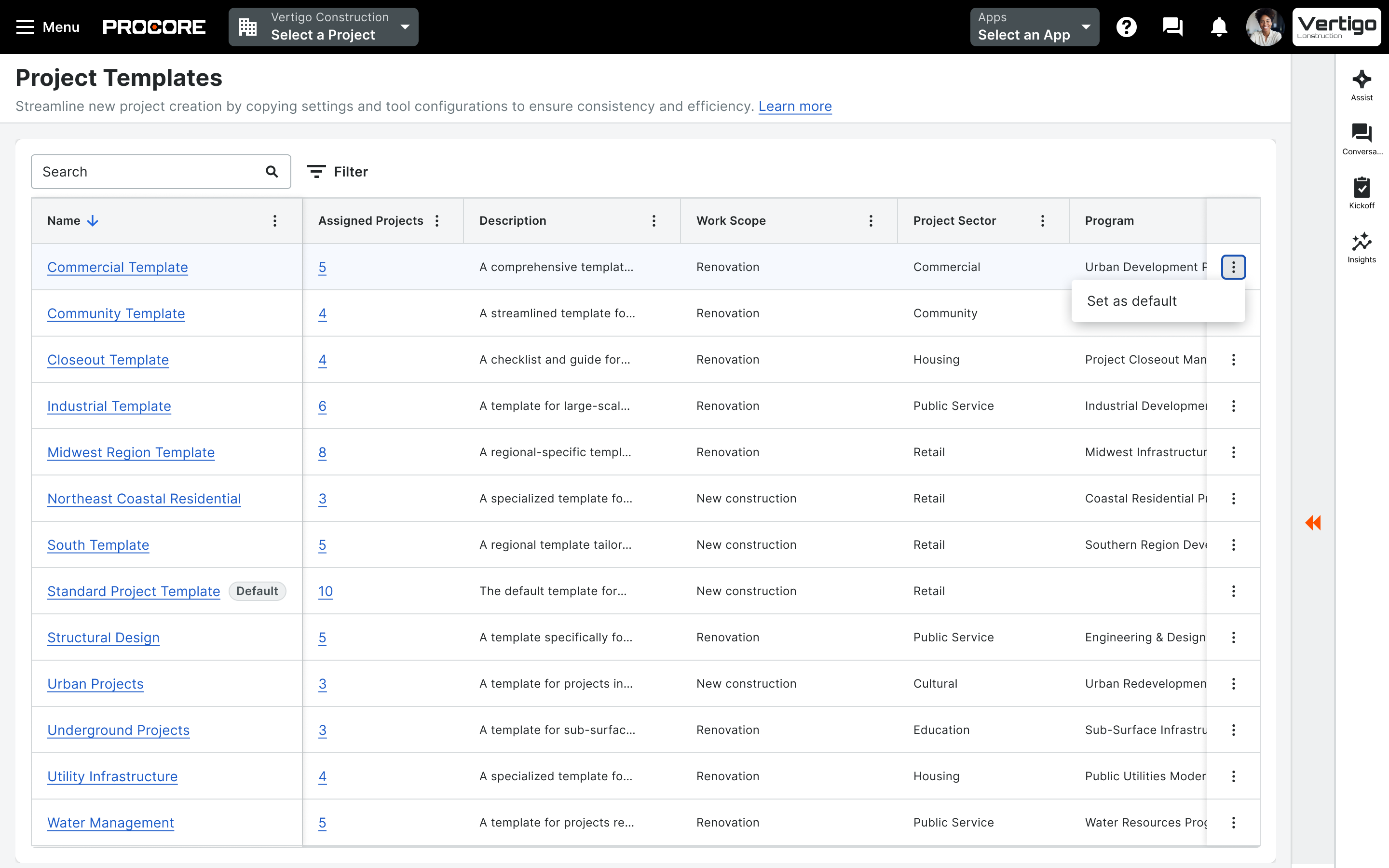Click your profile avatar

click(1265, 27)
